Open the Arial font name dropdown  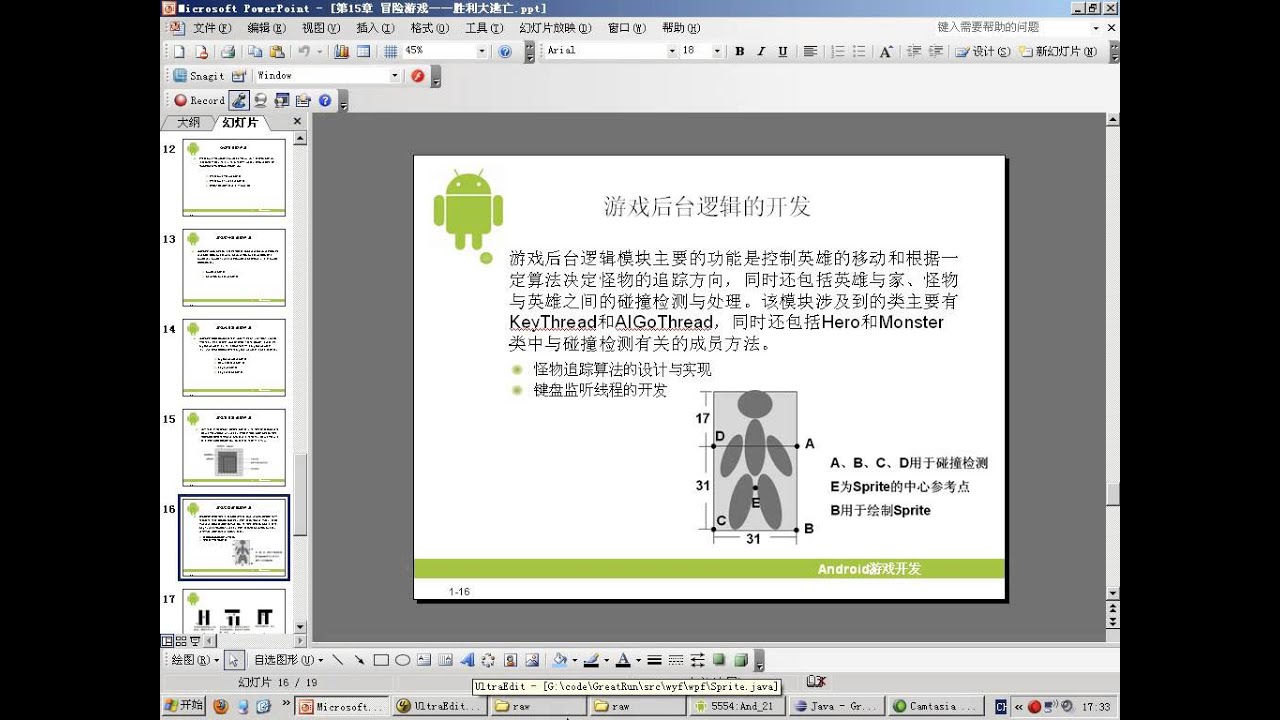(x=672, y=51)
